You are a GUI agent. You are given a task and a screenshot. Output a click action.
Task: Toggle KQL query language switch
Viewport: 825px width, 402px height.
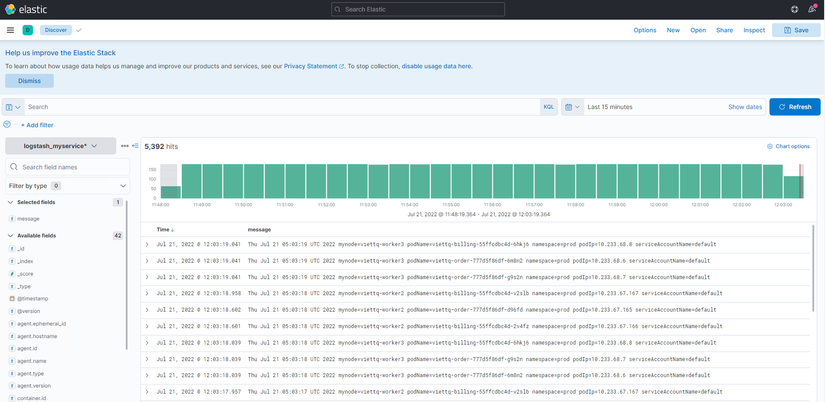click(x=548, y=107)
